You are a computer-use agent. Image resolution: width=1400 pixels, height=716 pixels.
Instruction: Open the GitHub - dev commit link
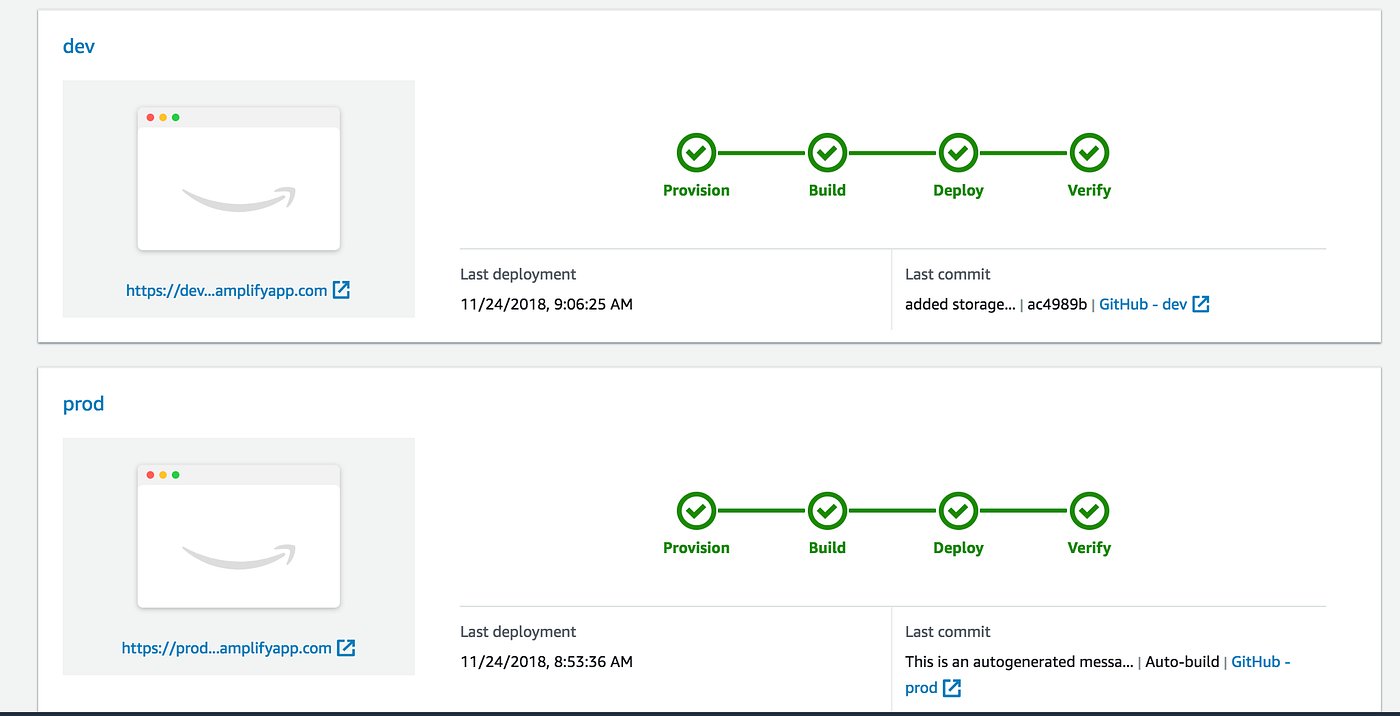click(1144, 303)
